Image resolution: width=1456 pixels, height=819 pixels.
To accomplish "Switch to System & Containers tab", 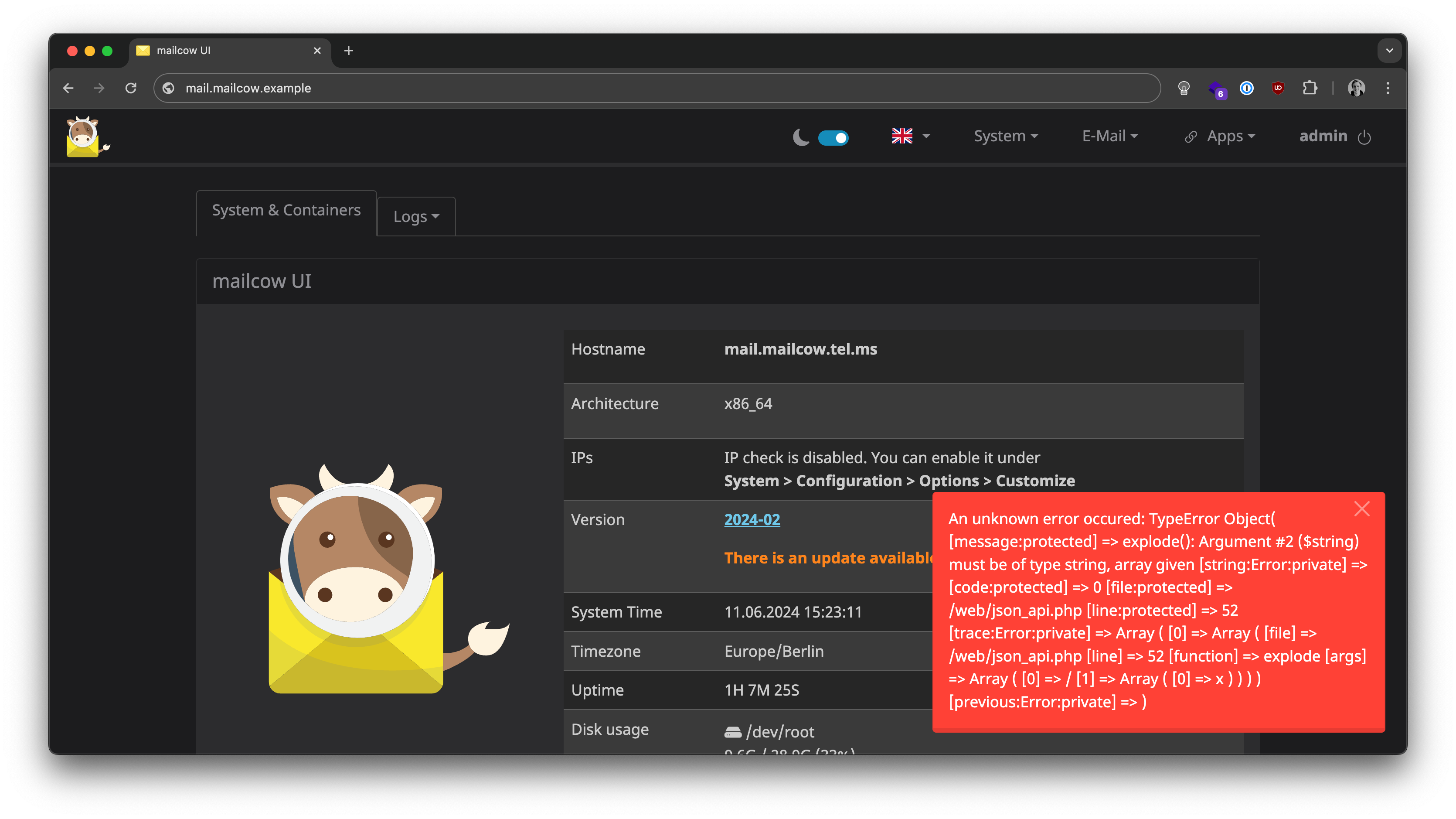I will (x=286, y=210).
